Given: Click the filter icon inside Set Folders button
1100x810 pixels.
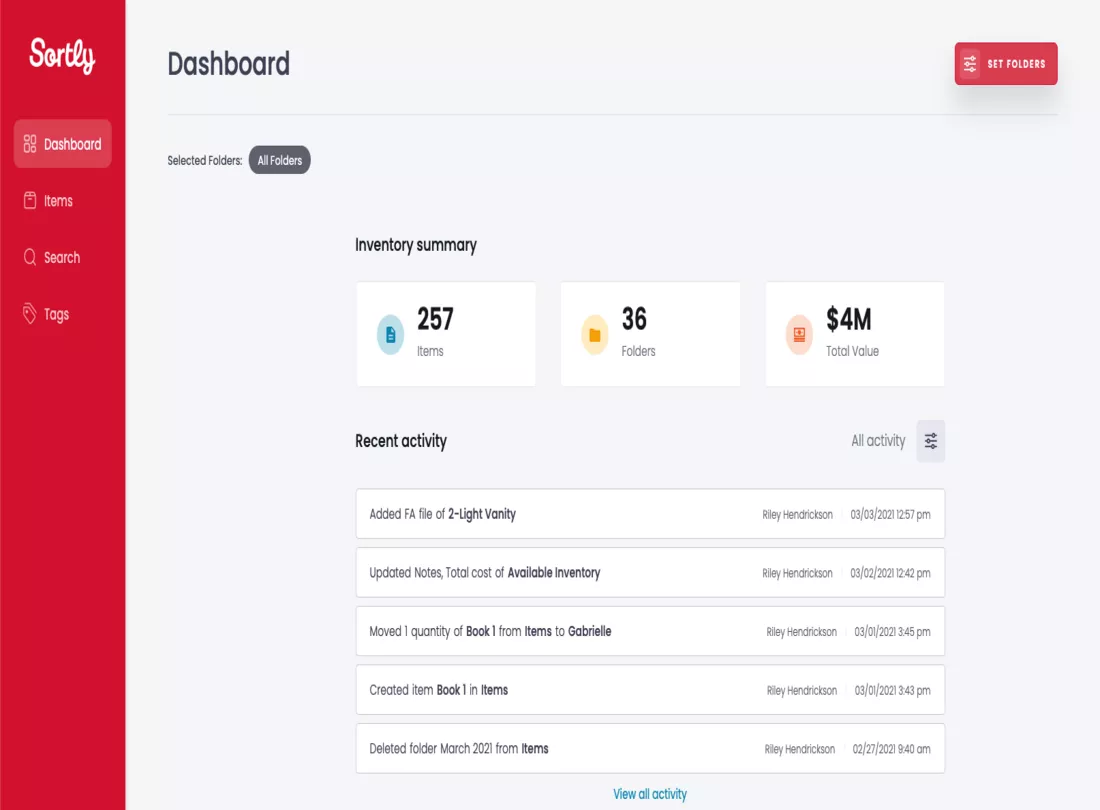Looking at the screenshot, I should point(969,63).
